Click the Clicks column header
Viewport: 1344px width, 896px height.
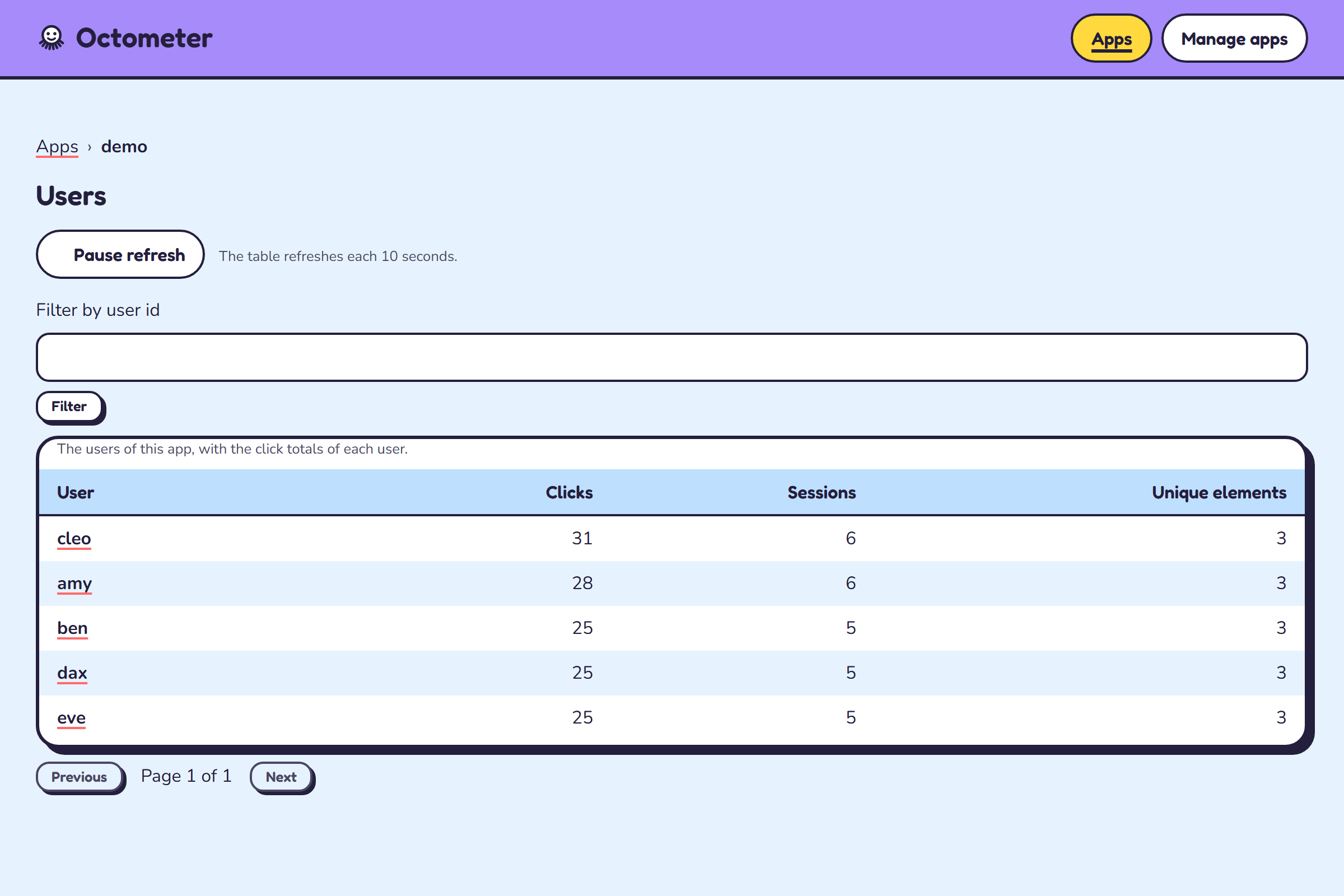569,493
